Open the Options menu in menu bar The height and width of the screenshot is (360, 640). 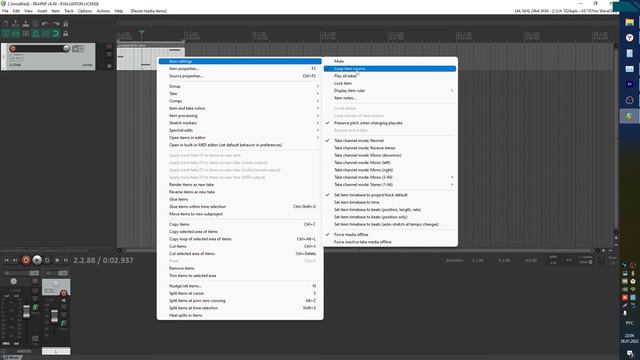point(84,11)
